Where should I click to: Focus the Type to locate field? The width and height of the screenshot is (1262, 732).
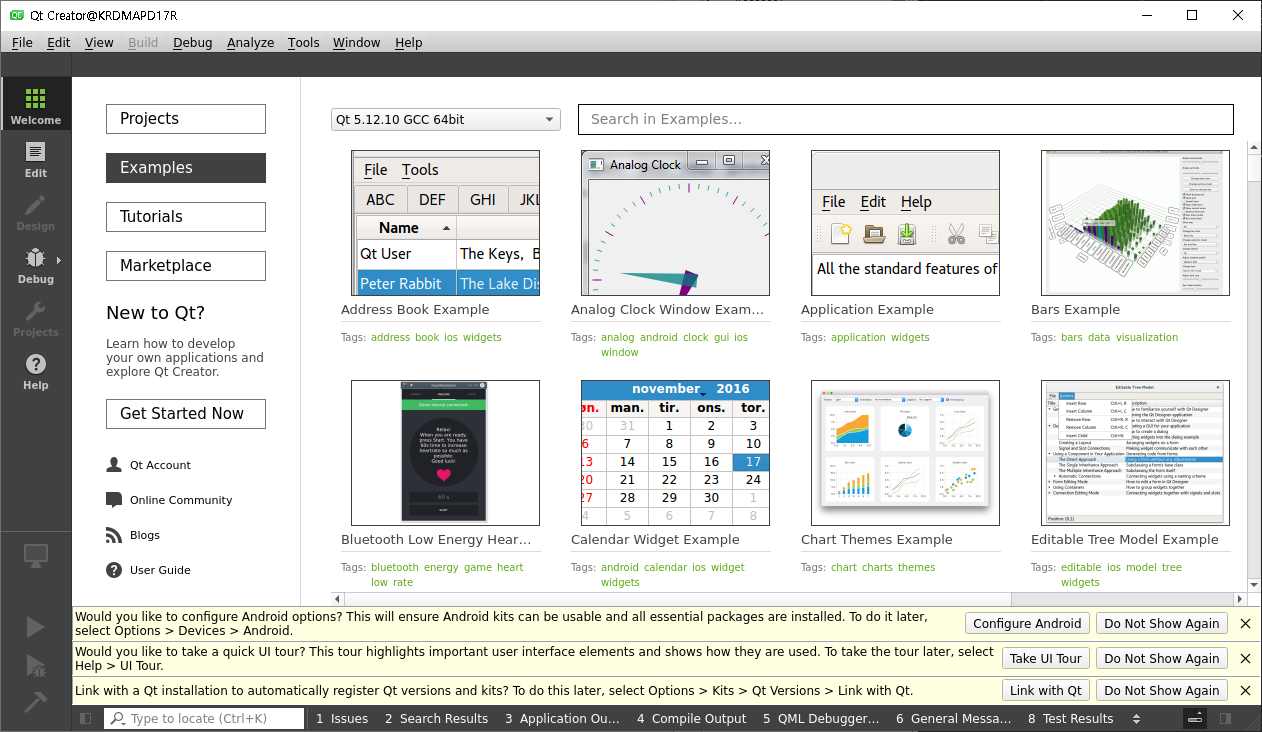click(204, 718)
